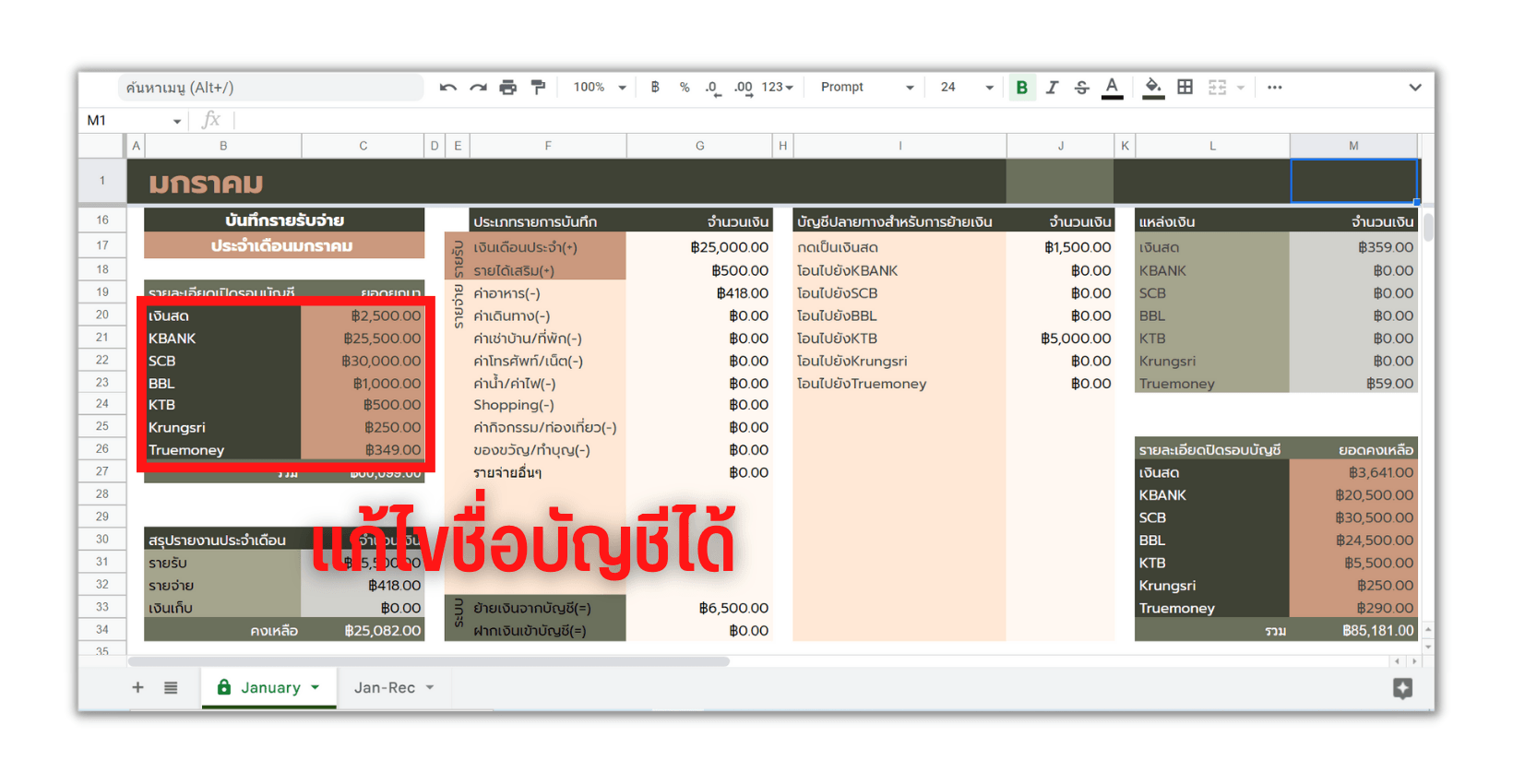Open the font size 24 dropdown

967,88
